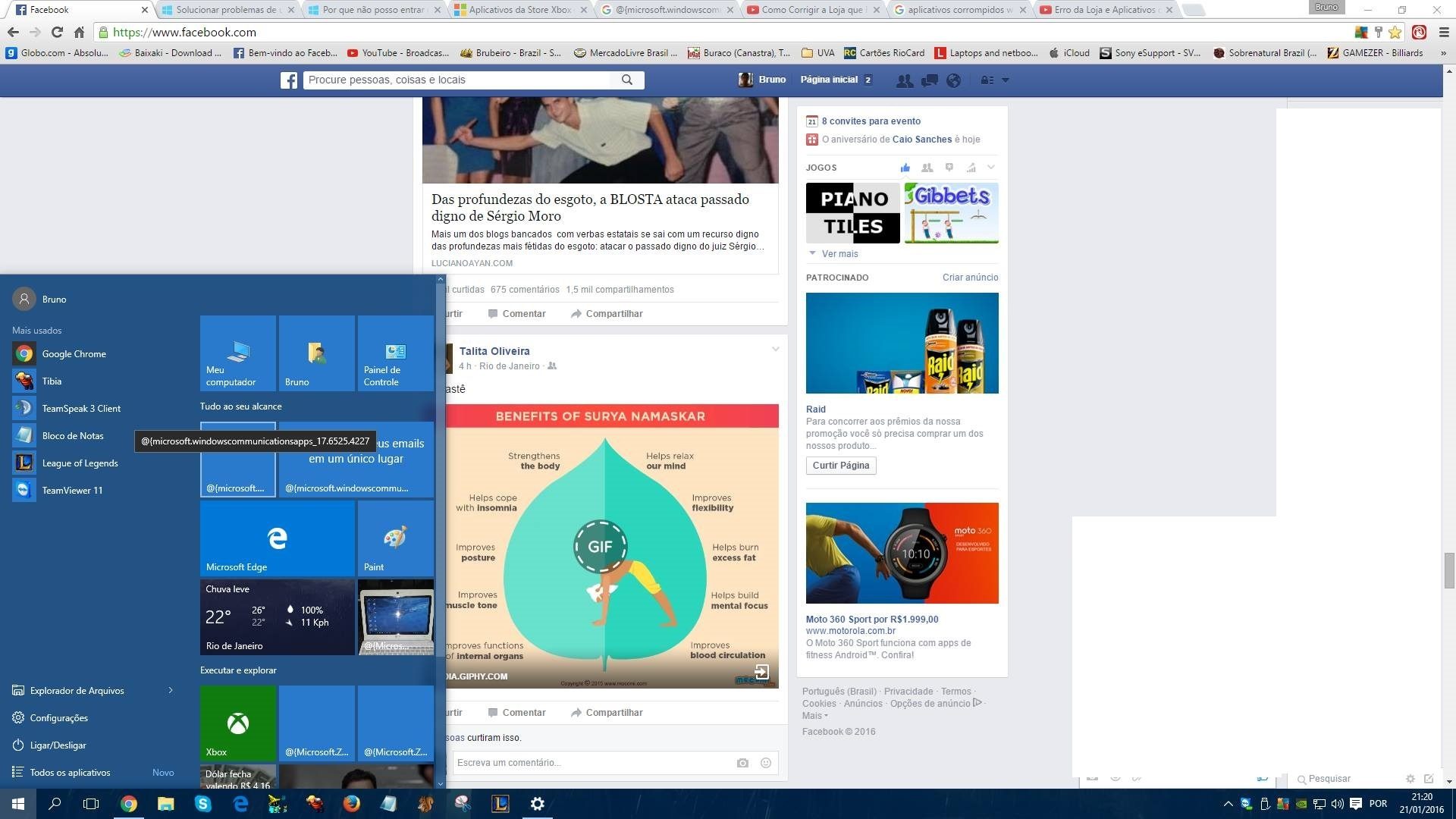The image size is (1456, 819).
Task: Switch to Por que não posso entrar tab
Action: [x=374, y=10]
